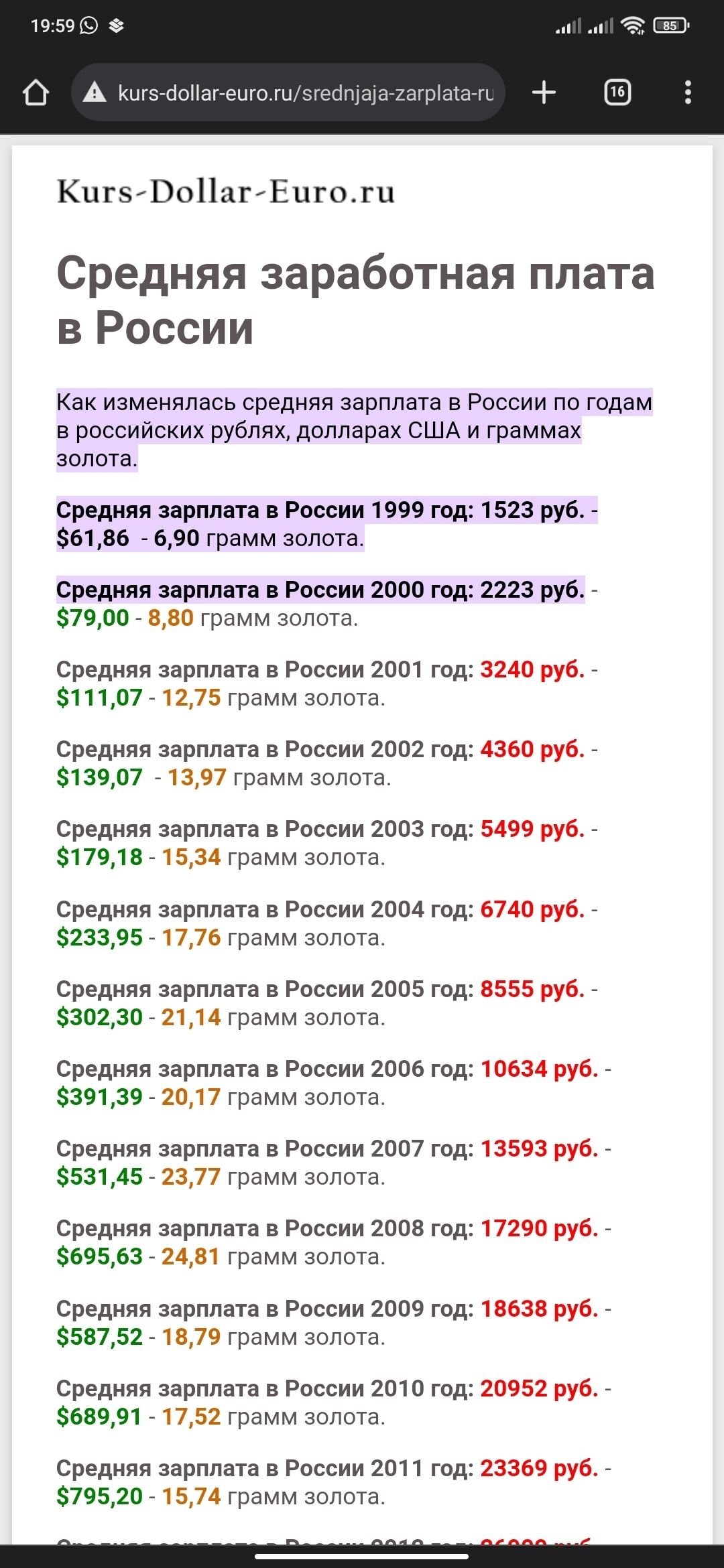724x1568 pixels.
Task: Click the 2005 gold value 21,14
Action: [191, 1017]
